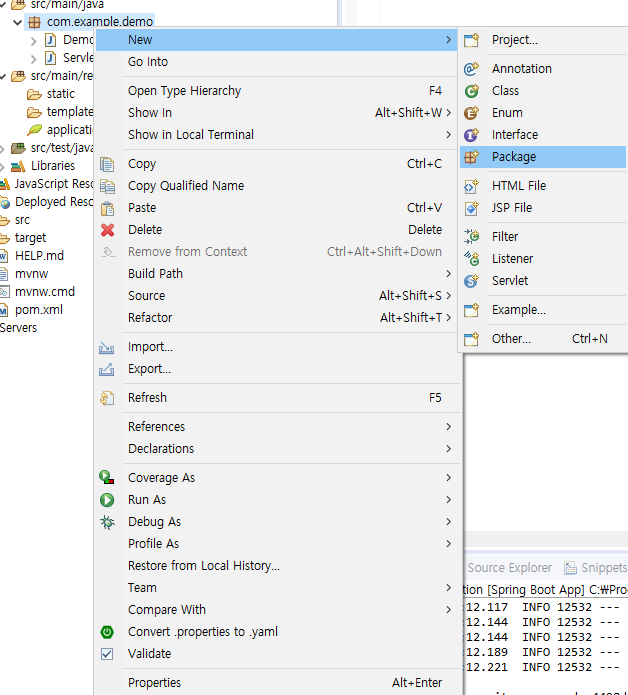Click the highlighted New menu entry
The width and height of the screenshot is (628, 695).
[276, 40]
